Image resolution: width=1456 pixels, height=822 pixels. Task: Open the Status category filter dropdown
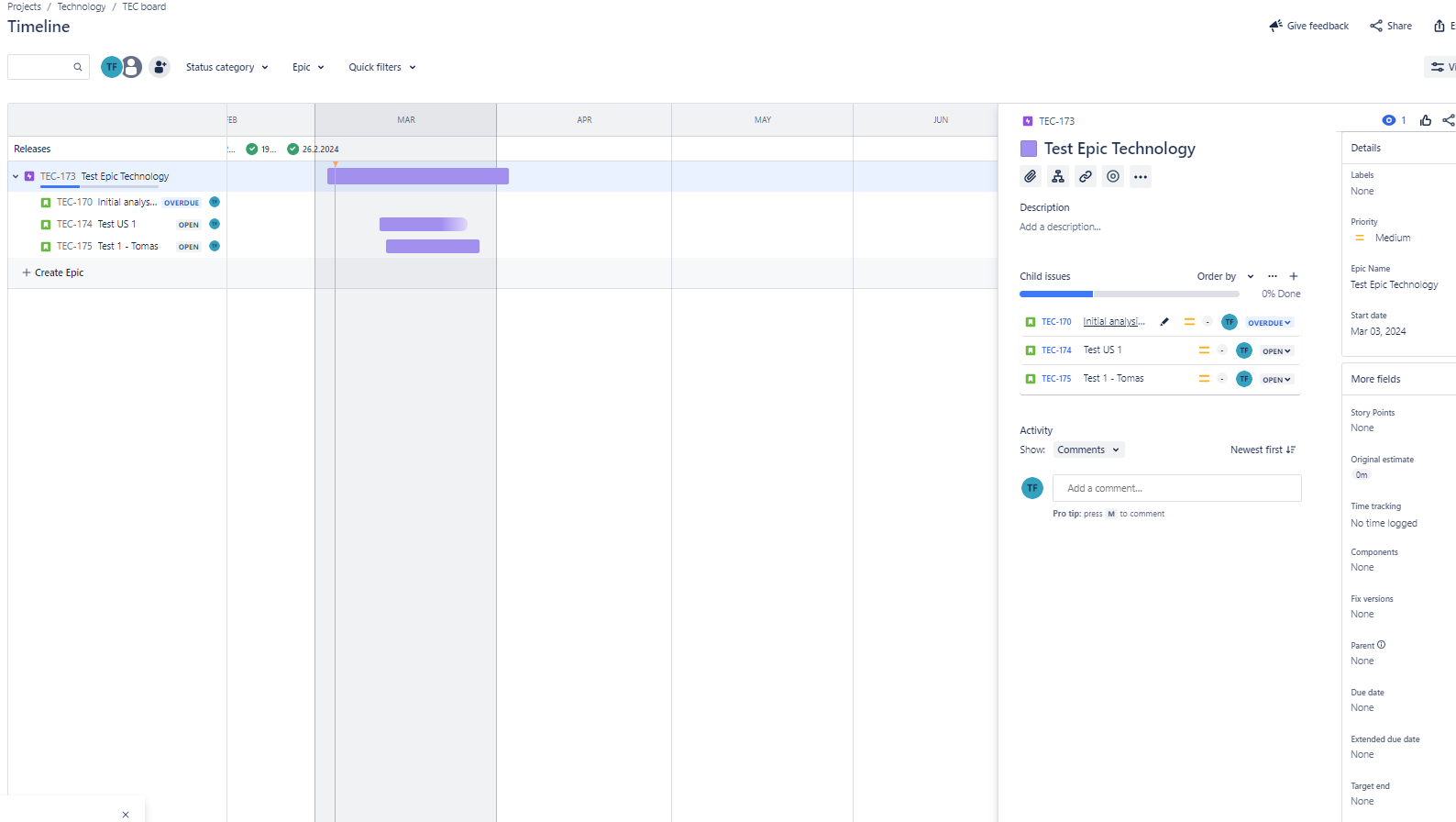pos(227,67)
